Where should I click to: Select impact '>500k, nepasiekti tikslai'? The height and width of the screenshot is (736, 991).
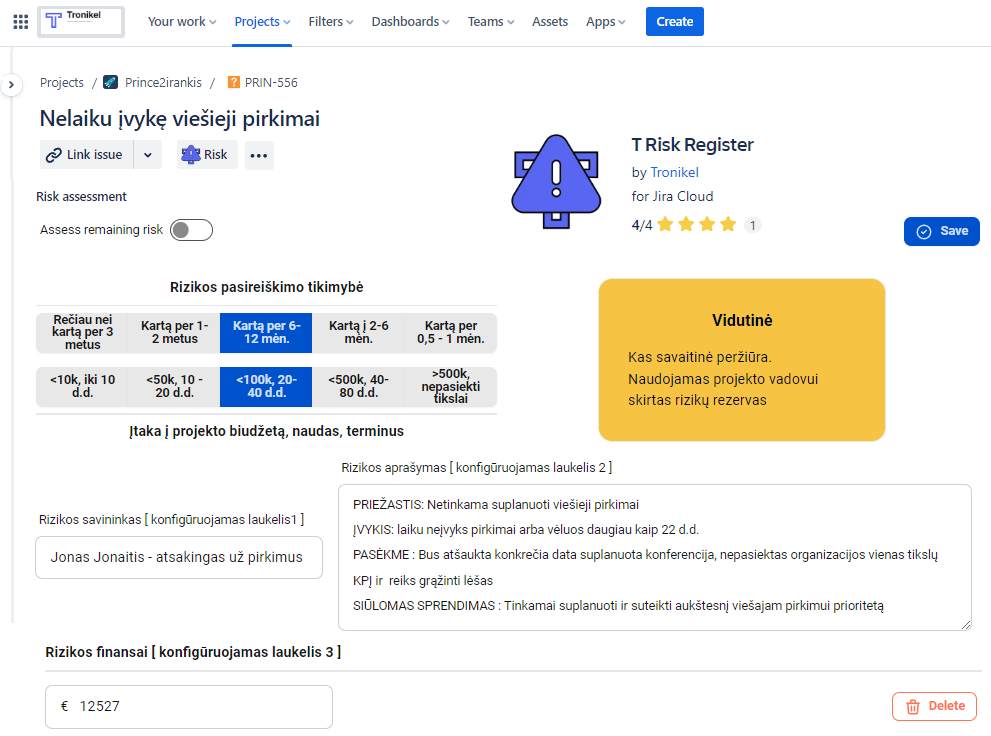pyautogui.click(x=451, y=387)
